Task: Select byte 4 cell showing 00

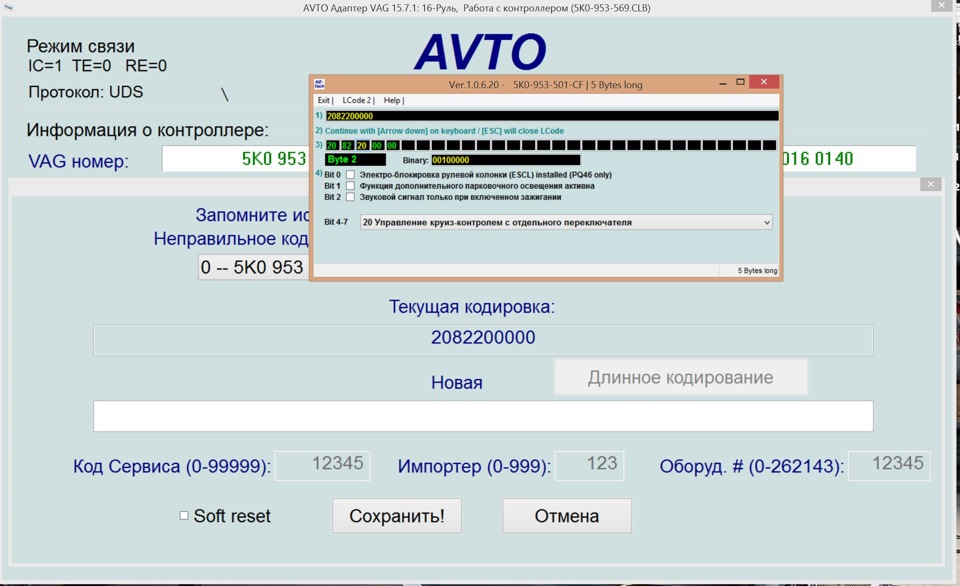Action: coord(392,146)
